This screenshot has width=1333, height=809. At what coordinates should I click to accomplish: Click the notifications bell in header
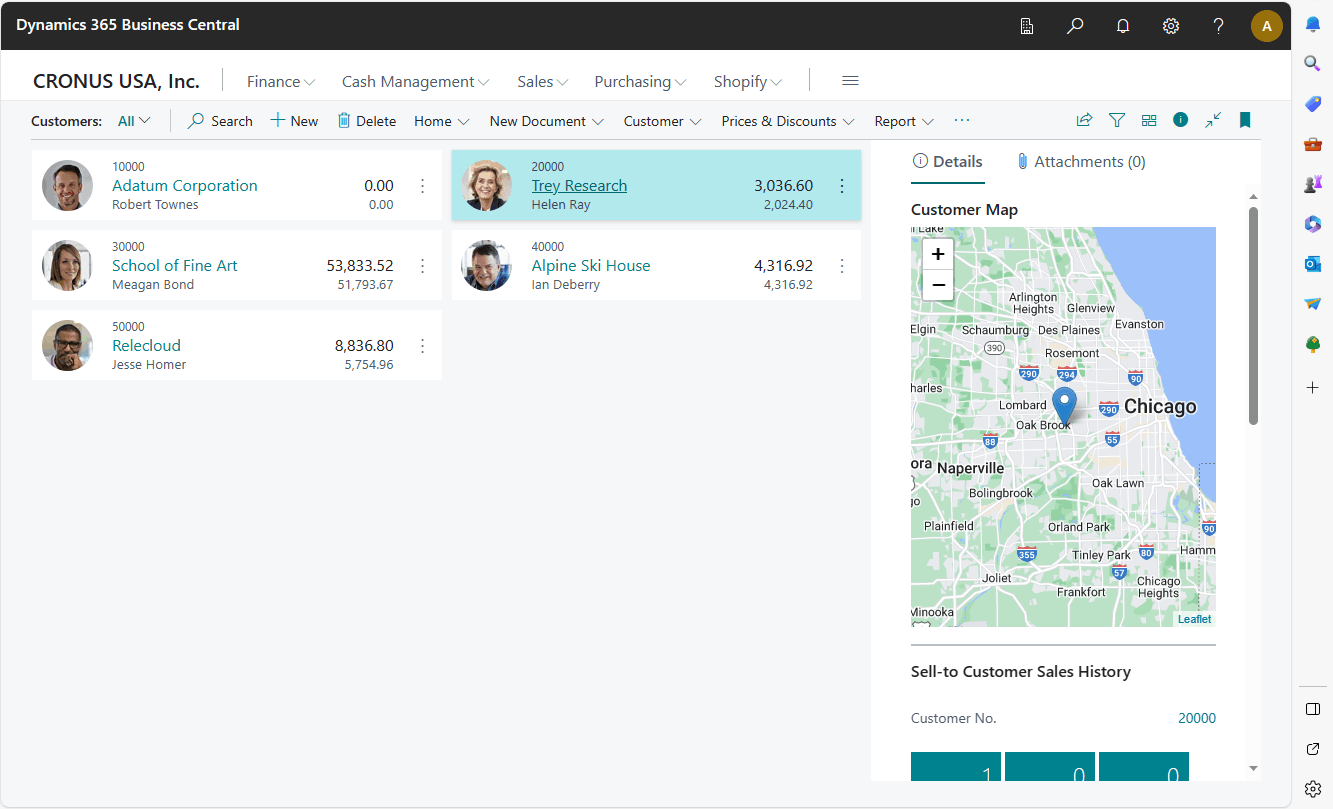click(x=1123, y=26)
